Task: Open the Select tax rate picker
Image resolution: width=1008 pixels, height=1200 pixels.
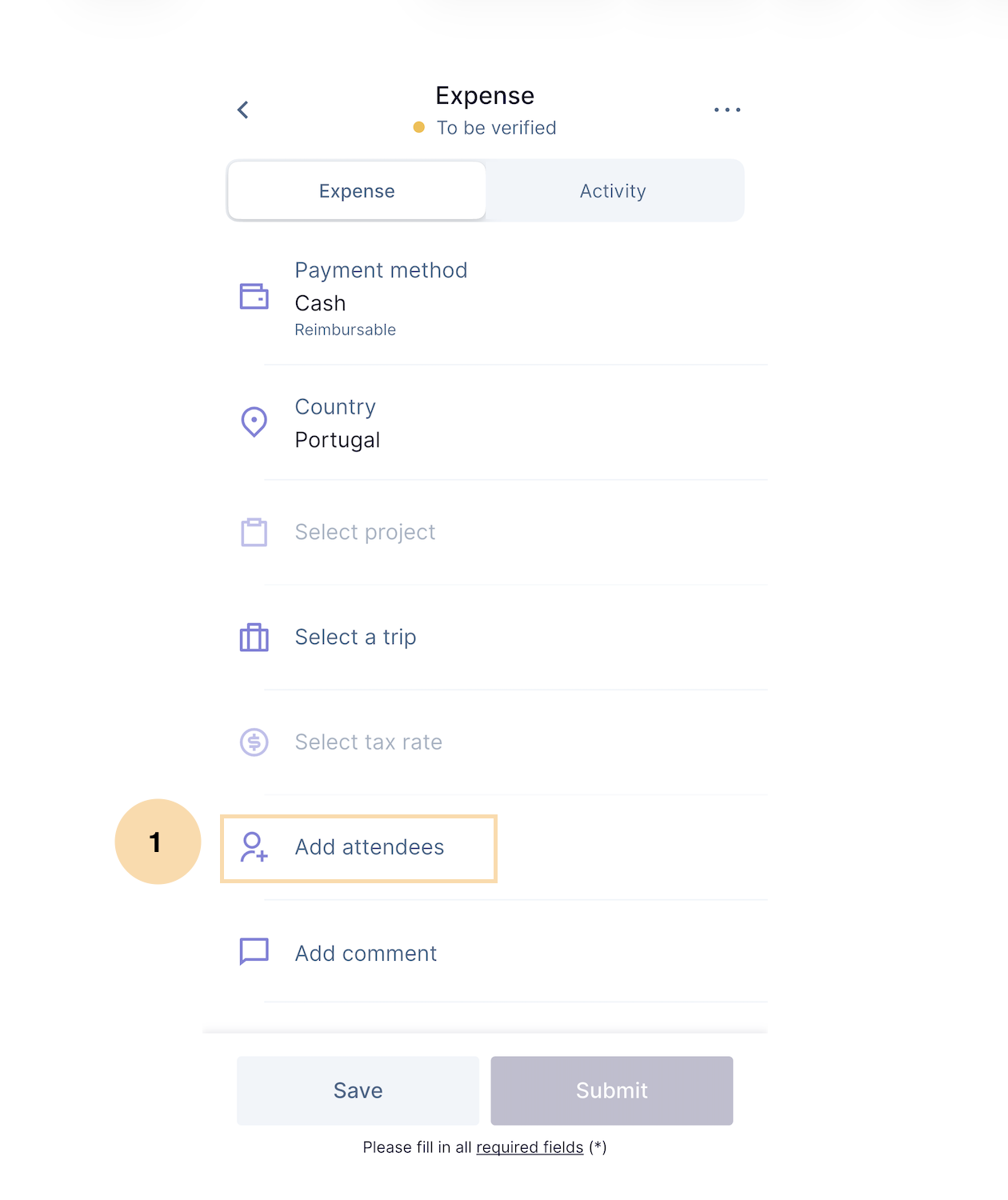Action: 496,742
